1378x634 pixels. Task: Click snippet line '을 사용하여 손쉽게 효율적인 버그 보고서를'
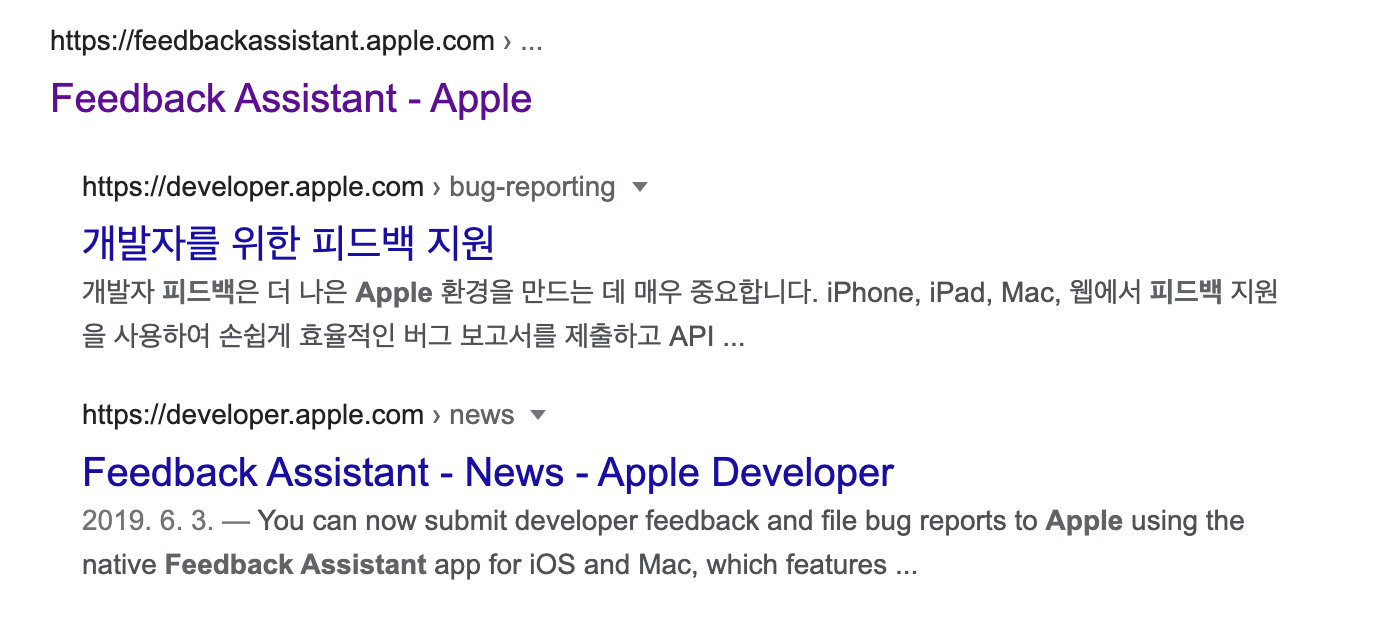coord(414,337)
